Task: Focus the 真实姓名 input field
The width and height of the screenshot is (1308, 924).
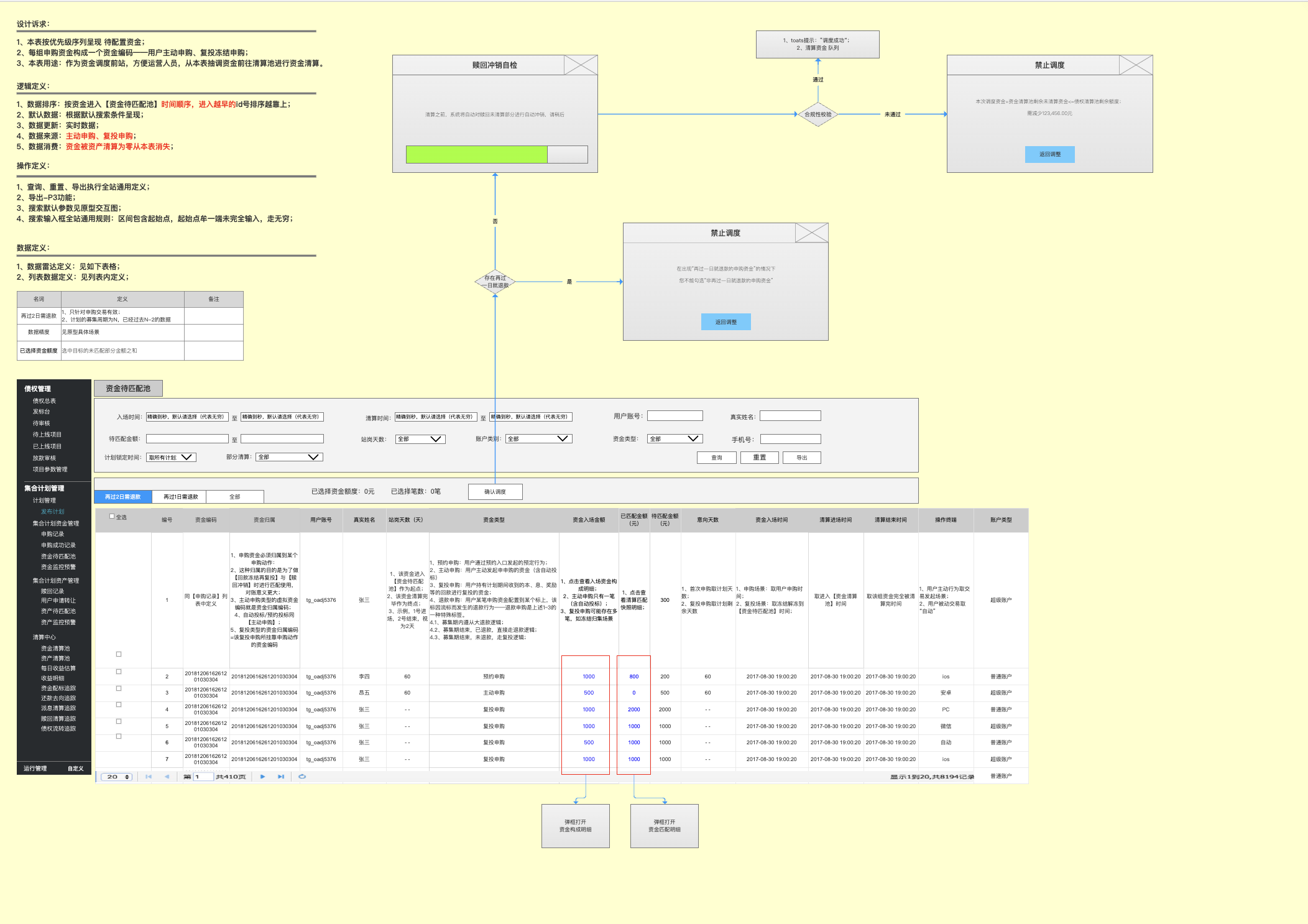Action: pos(790,416)
